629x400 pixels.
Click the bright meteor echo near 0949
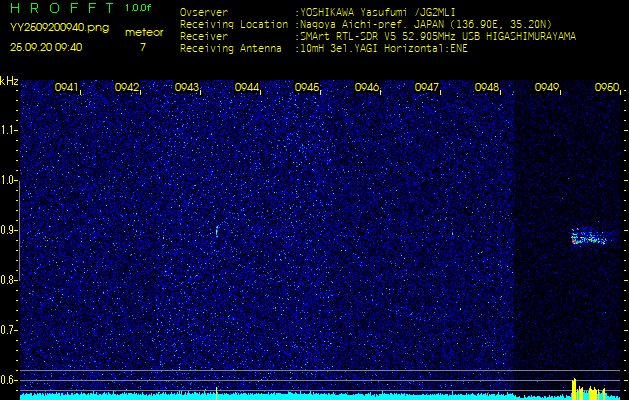point(589,237)
